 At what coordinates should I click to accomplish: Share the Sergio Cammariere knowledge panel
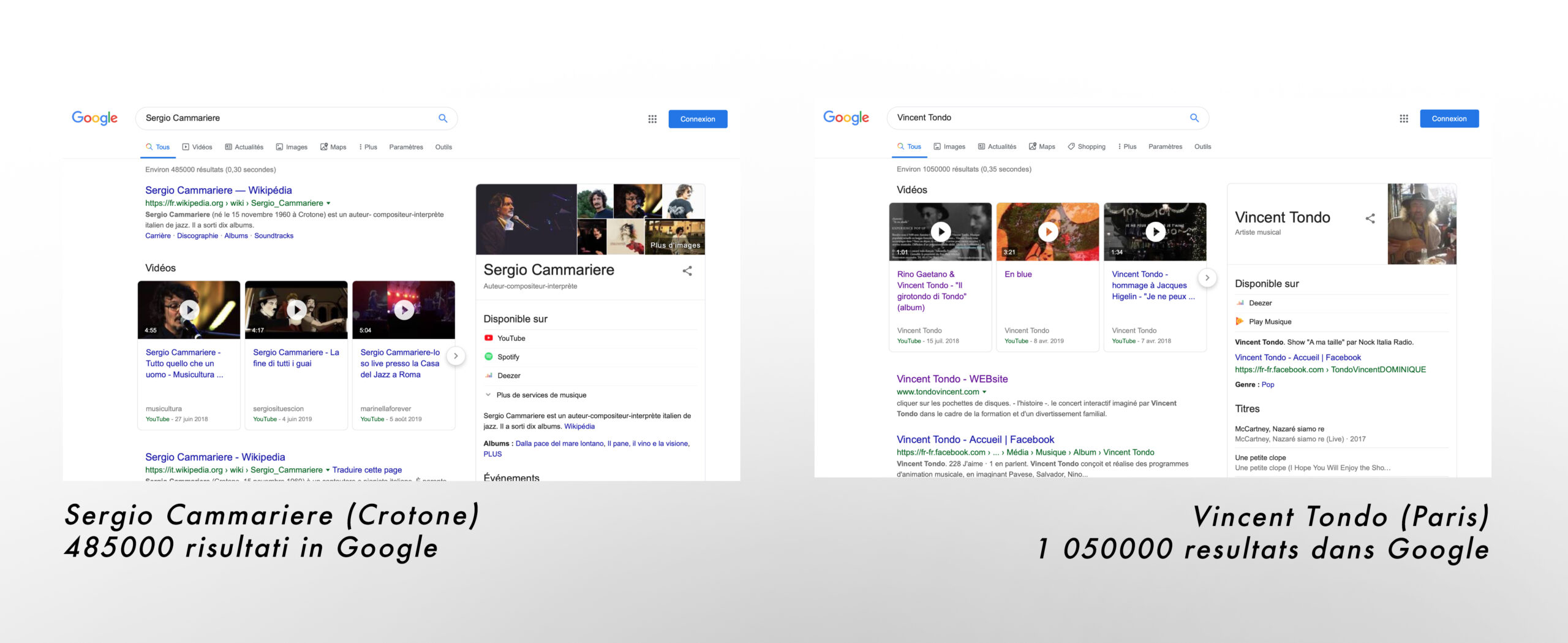pyautogui.click(x=687, y=271)
